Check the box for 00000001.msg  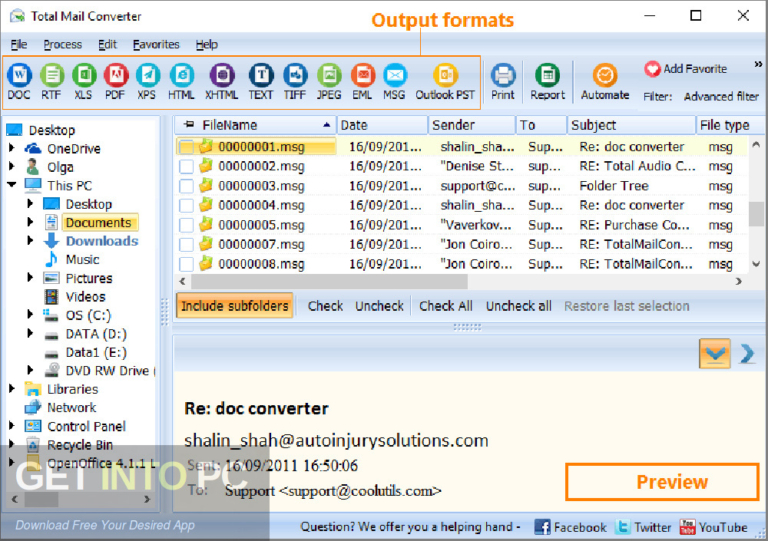tap(186, 147)
